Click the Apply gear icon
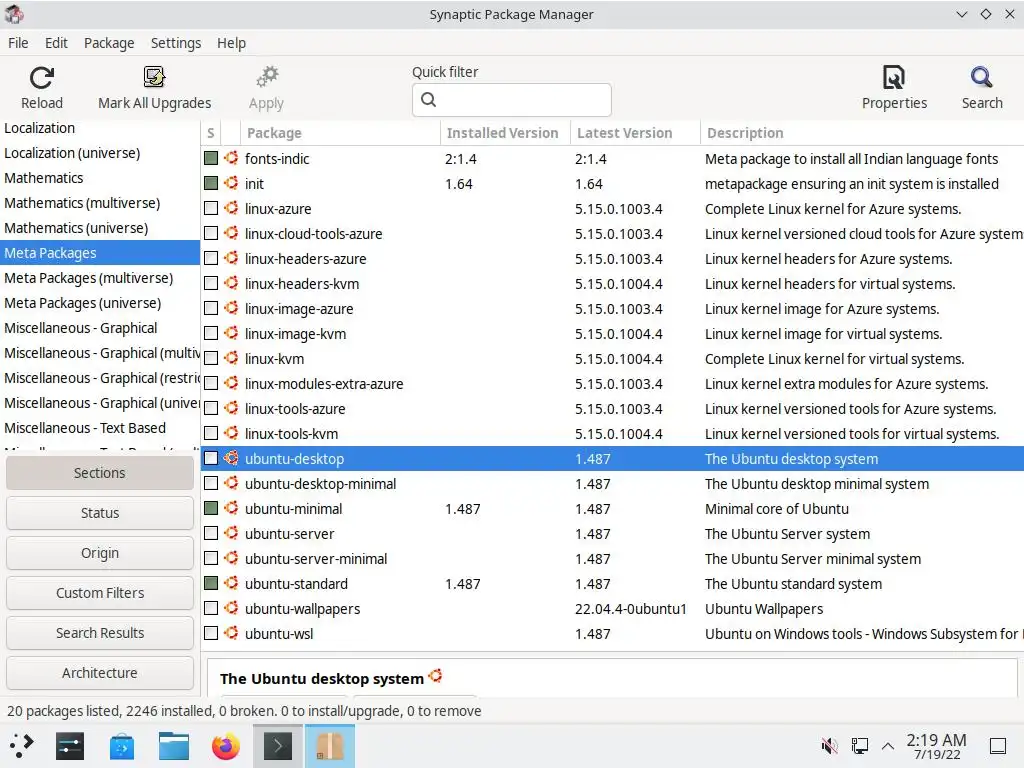 (x=266, y=77)
